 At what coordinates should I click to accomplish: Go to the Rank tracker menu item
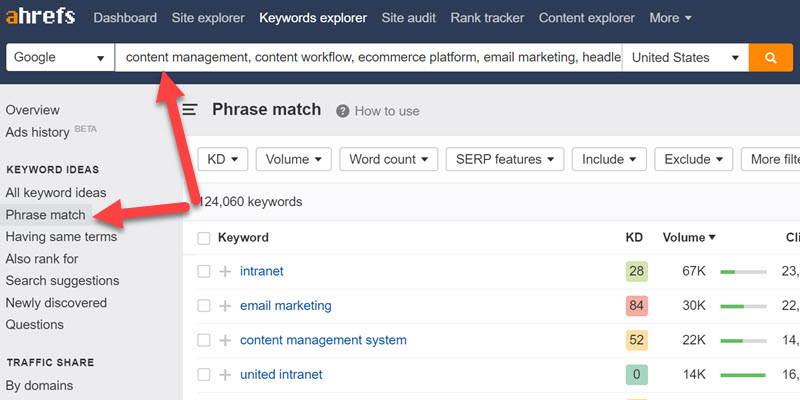[486, 18]
